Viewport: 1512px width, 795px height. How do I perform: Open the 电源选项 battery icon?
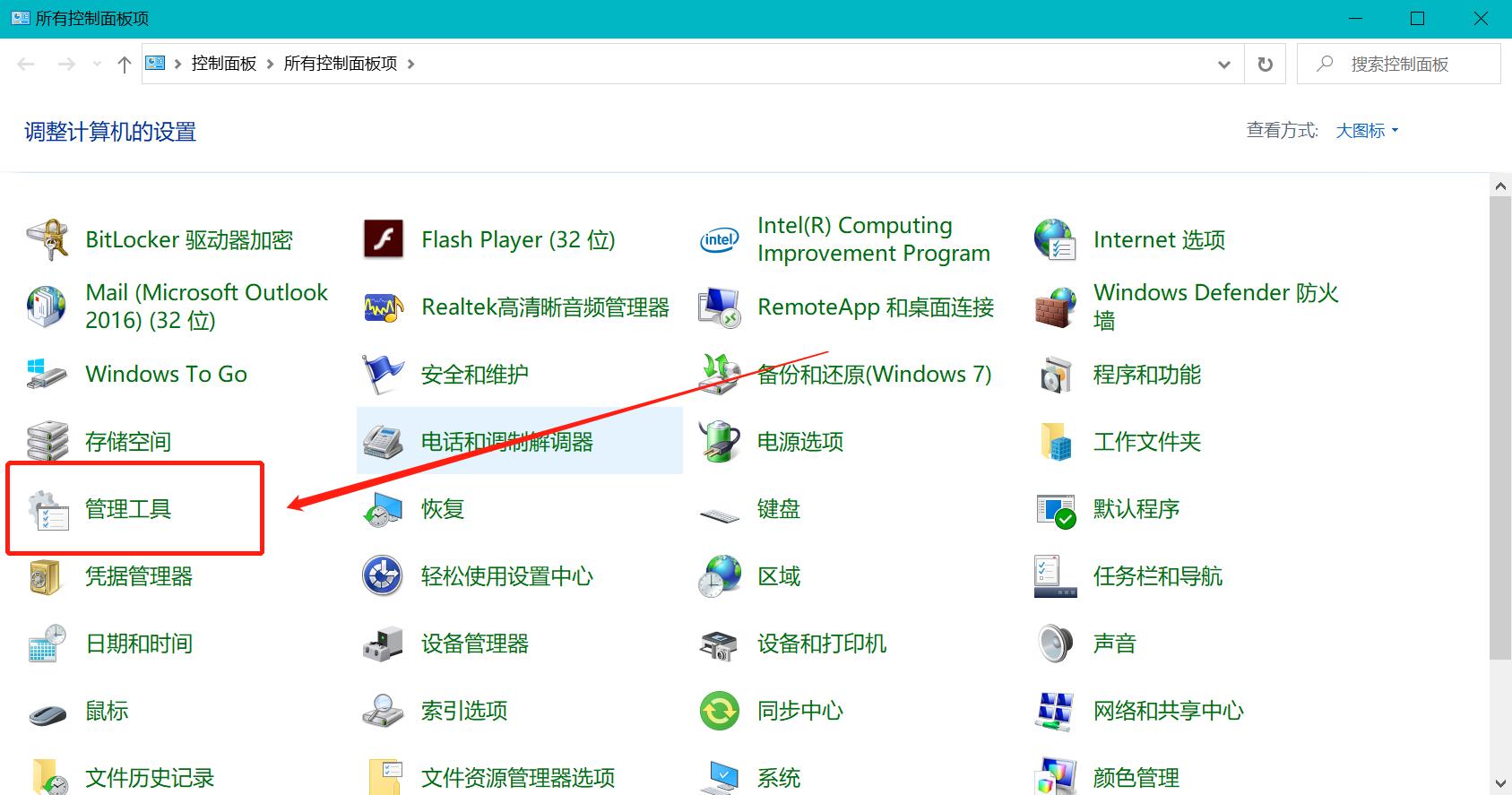point(719,441)
